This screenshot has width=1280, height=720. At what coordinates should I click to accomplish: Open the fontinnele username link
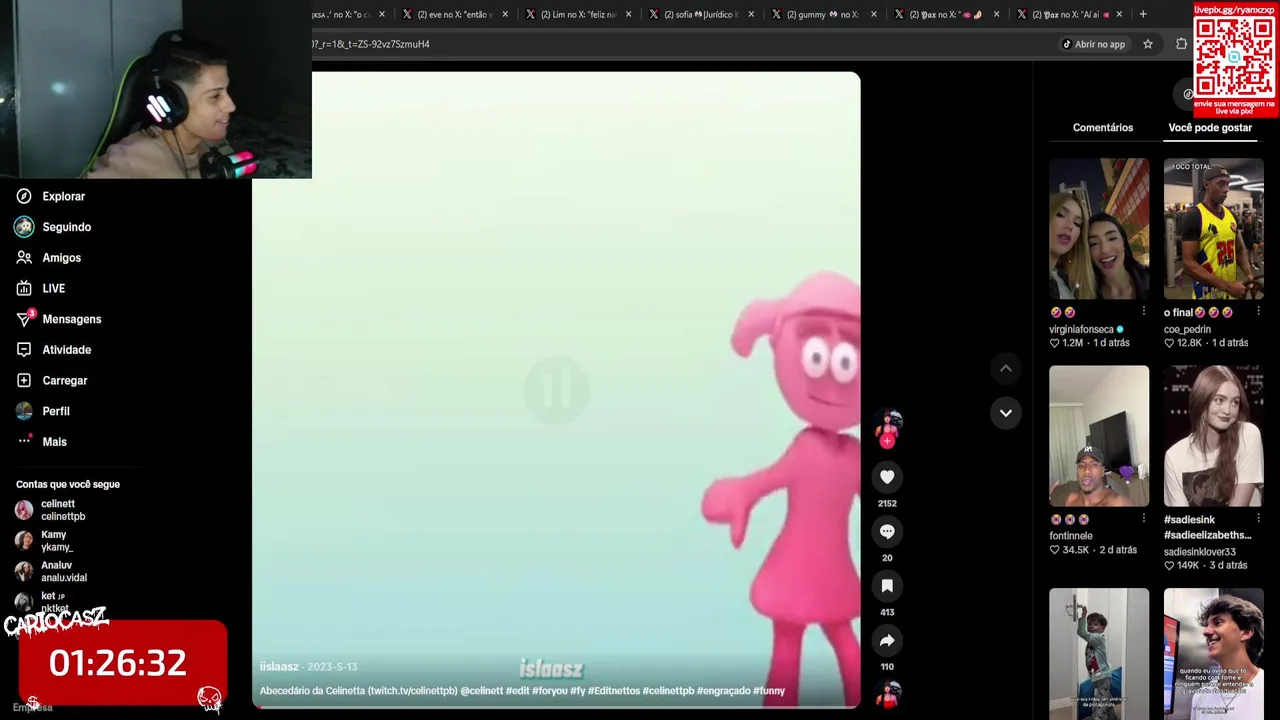1071,536
